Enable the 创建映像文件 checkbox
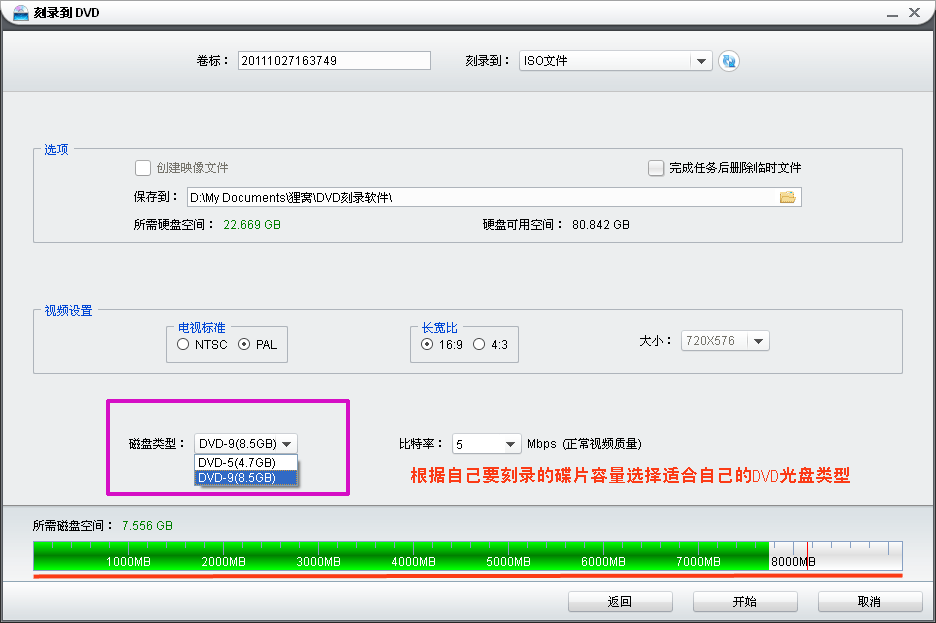 click(143, 168)
